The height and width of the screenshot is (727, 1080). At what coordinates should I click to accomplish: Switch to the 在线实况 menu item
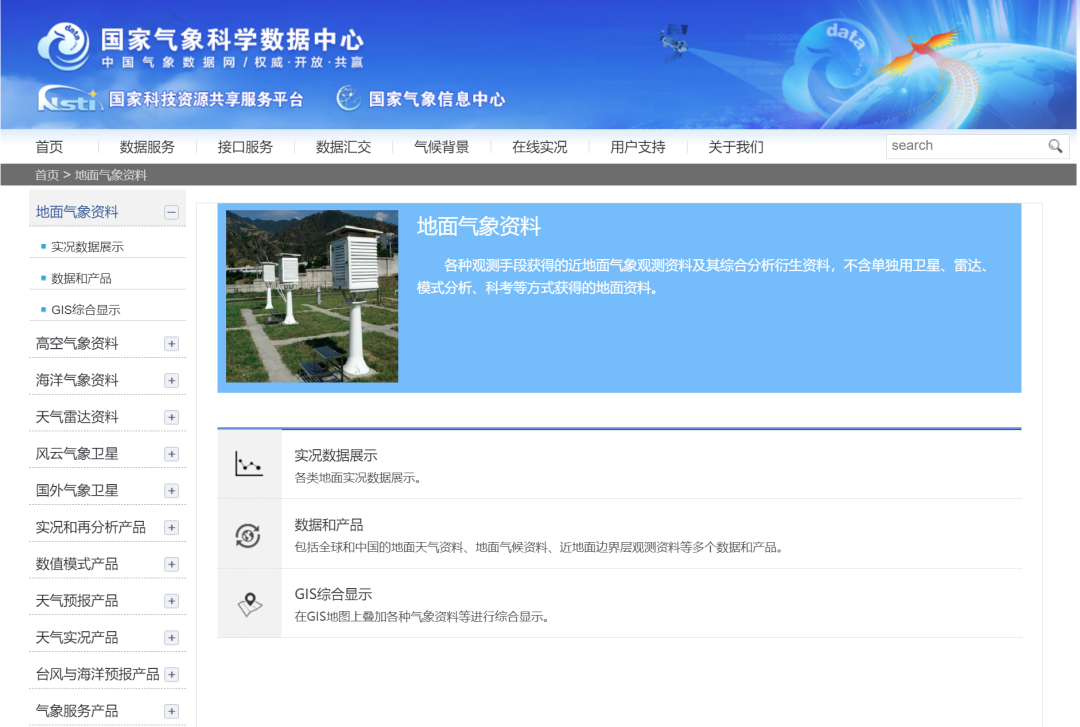tap(540, 146)
